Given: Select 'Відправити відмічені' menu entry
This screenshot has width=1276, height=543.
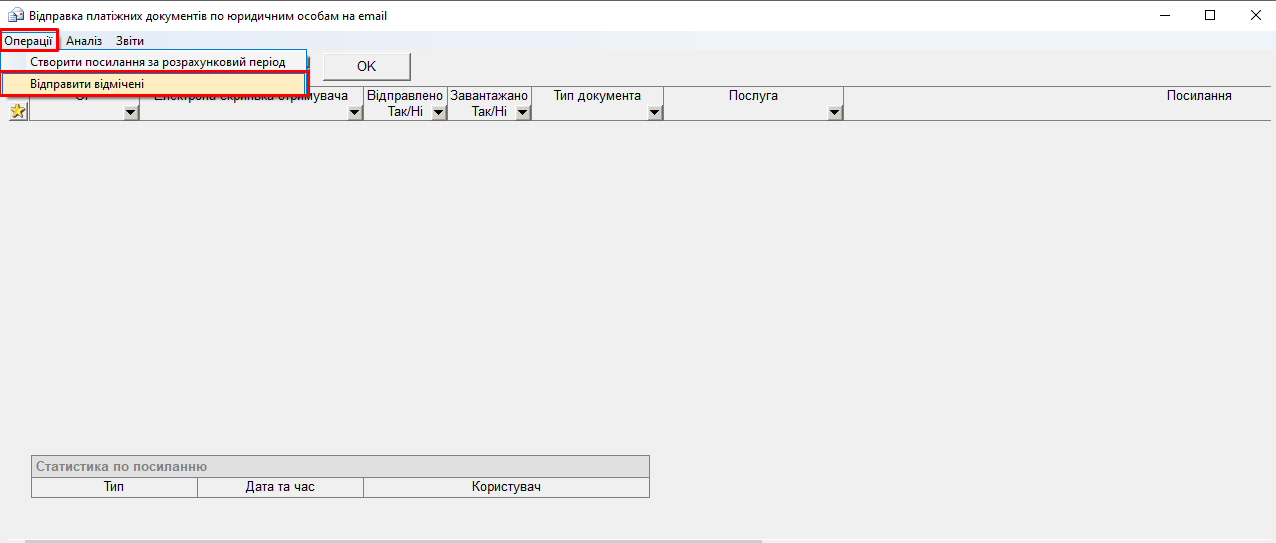Looking at the screenshot, I should 87,84.
